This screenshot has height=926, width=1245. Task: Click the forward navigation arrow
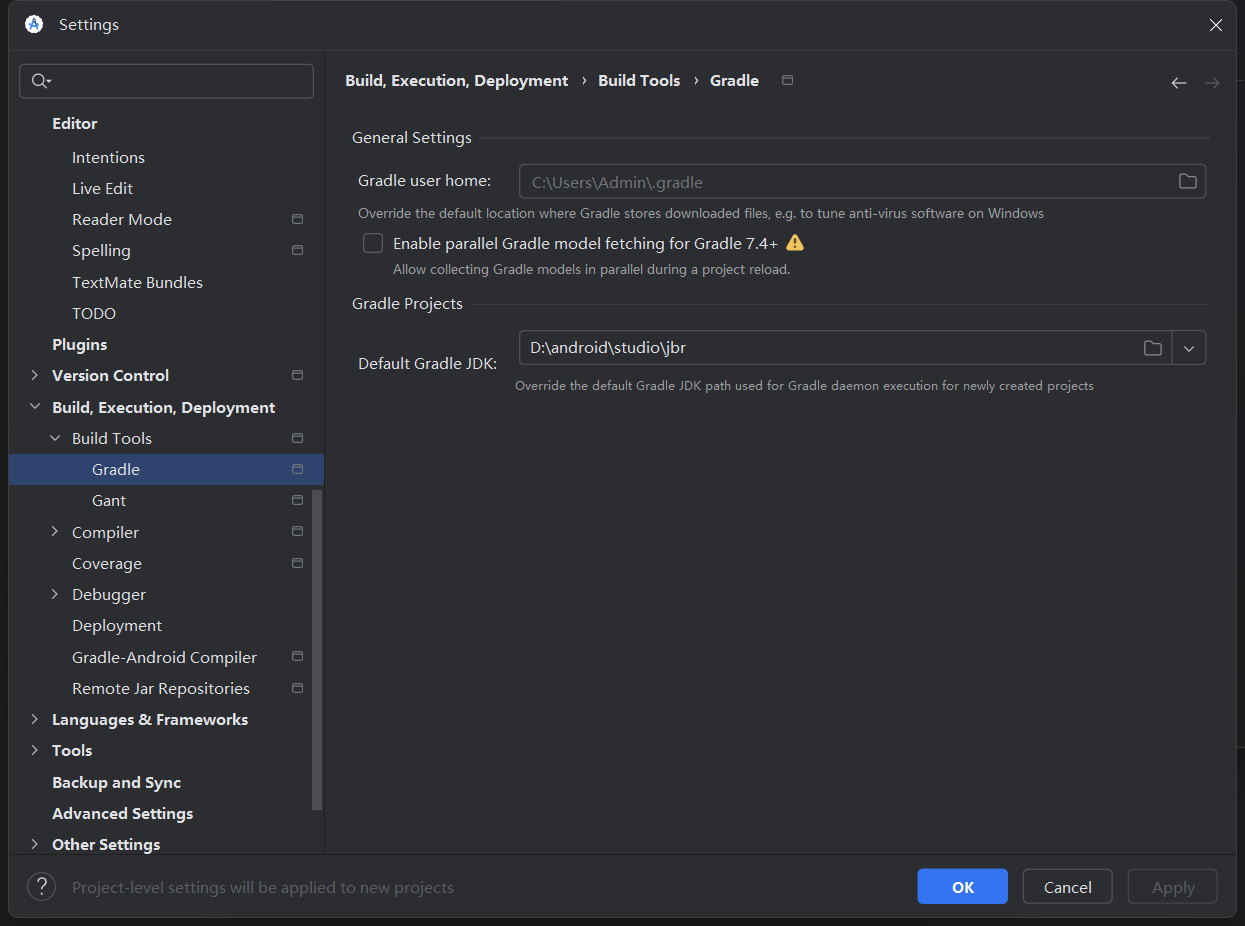point(1211,83)
